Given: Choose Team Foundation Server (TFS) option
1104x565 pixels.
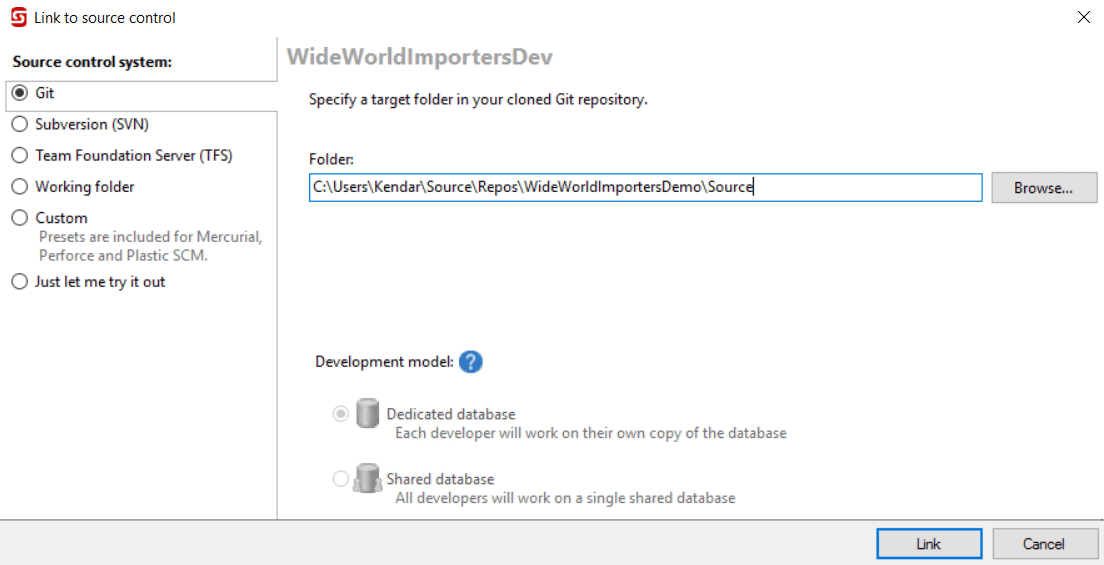Looking at the screenshot, I should [20, 155].
